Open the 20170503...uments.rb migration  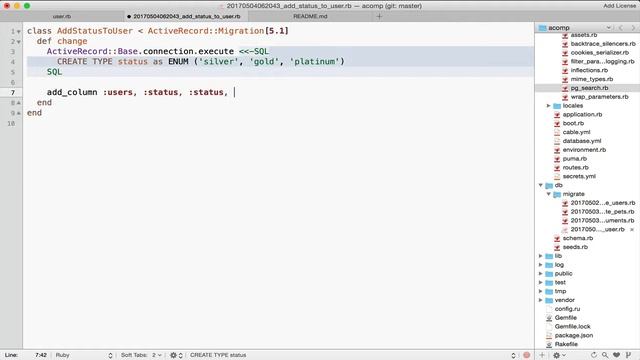pos(602,221)
